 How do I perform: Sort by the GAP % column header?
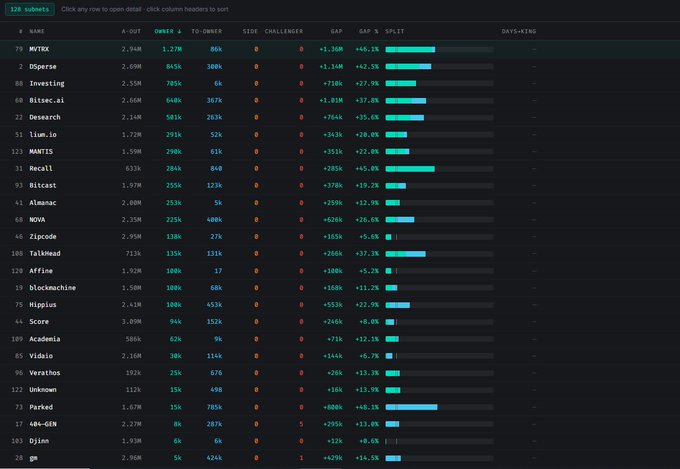(x=369, y=31)
